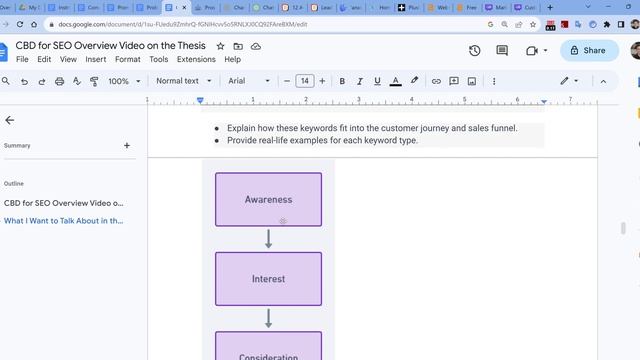
Task: Click the bullet text about customer journey
Action: [x=372, y=128]
